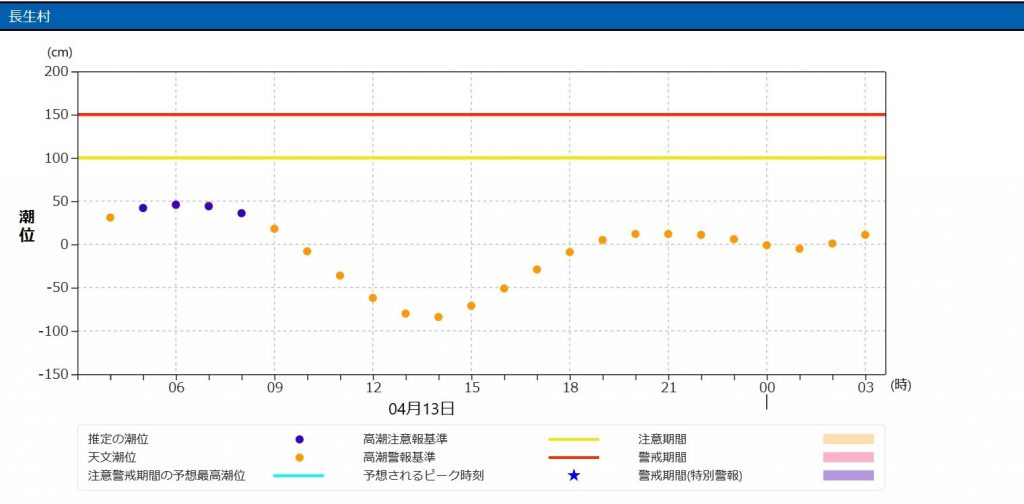Click the 200 y-axis tick label

click(56, 72)
